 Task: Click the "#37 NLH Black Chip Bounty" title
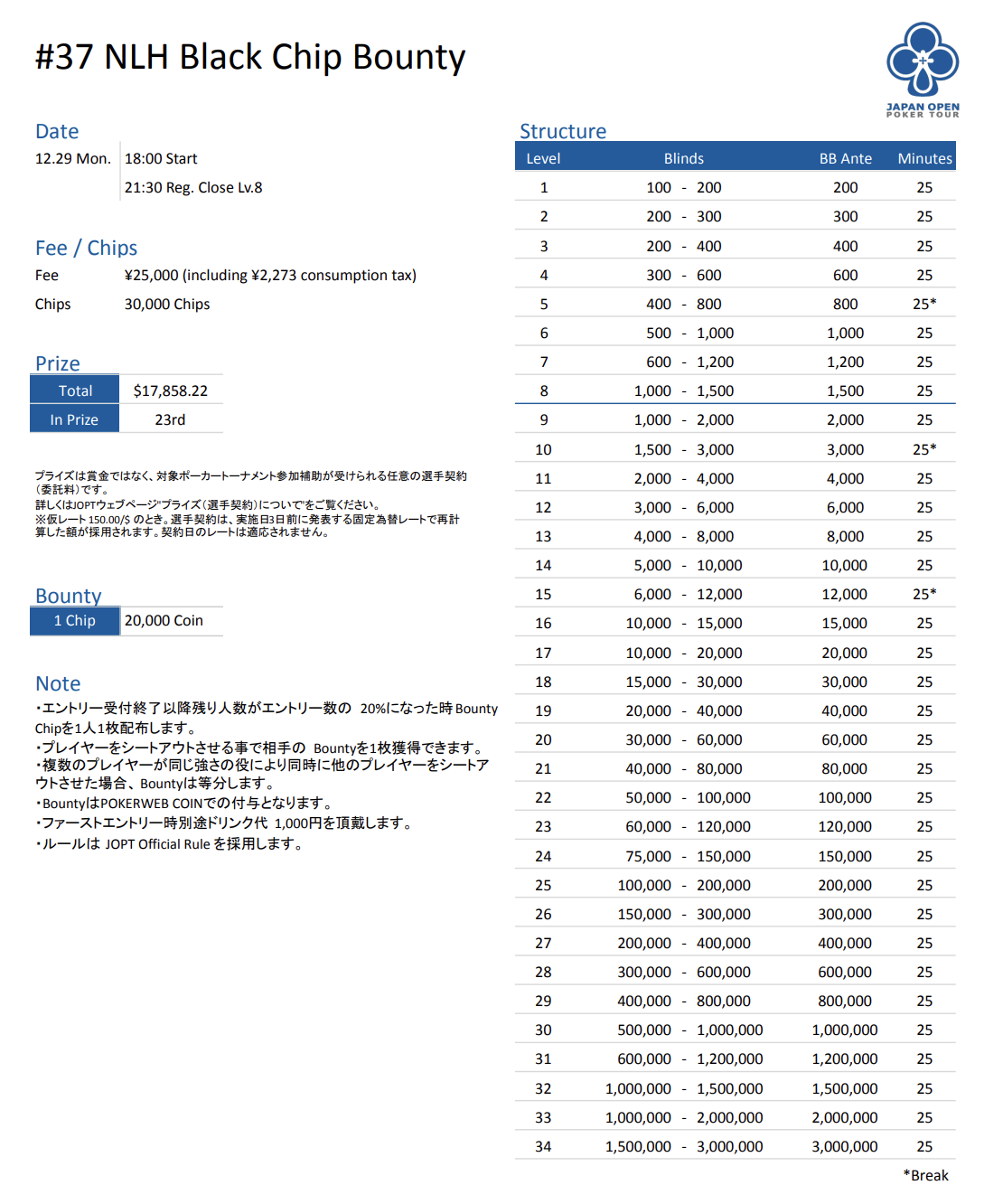click(x=250, y=57)
